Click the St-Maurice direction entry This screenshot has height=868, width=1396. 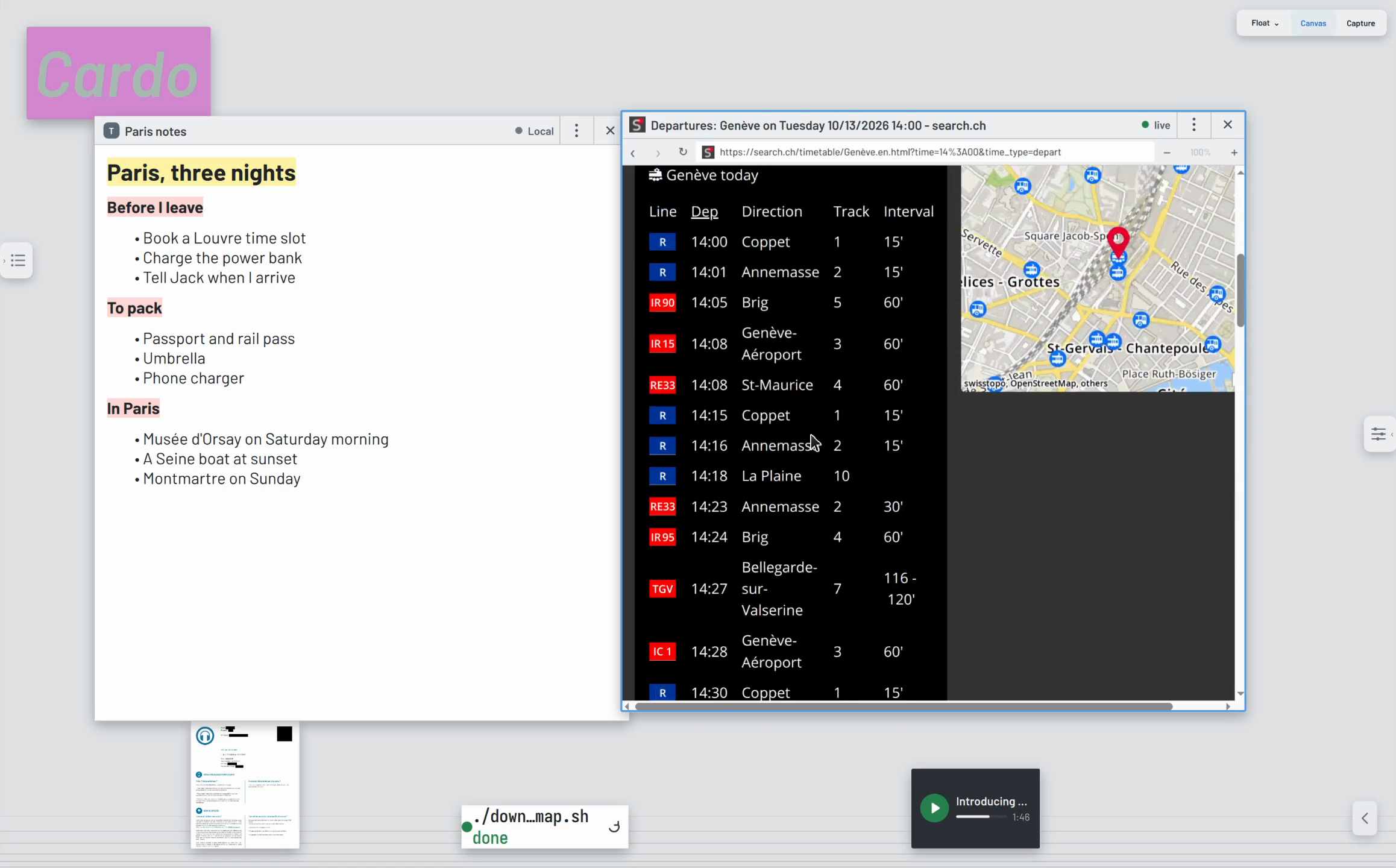(x=777, y=385)
